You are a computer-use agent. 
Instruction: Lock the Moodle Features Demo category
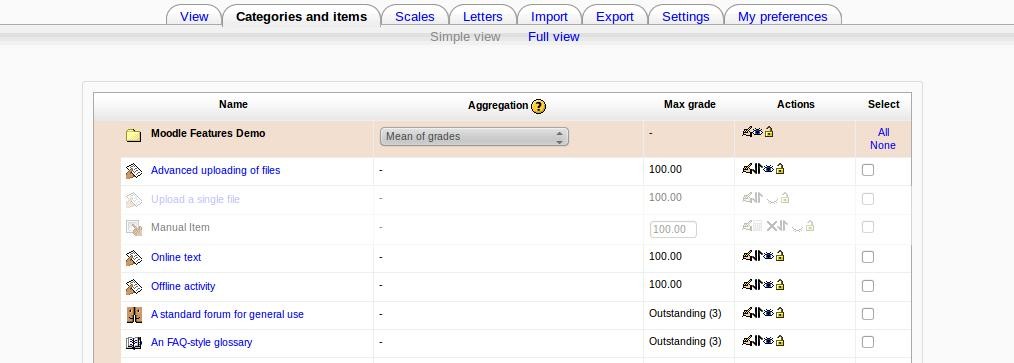click(x=769, y=132)
